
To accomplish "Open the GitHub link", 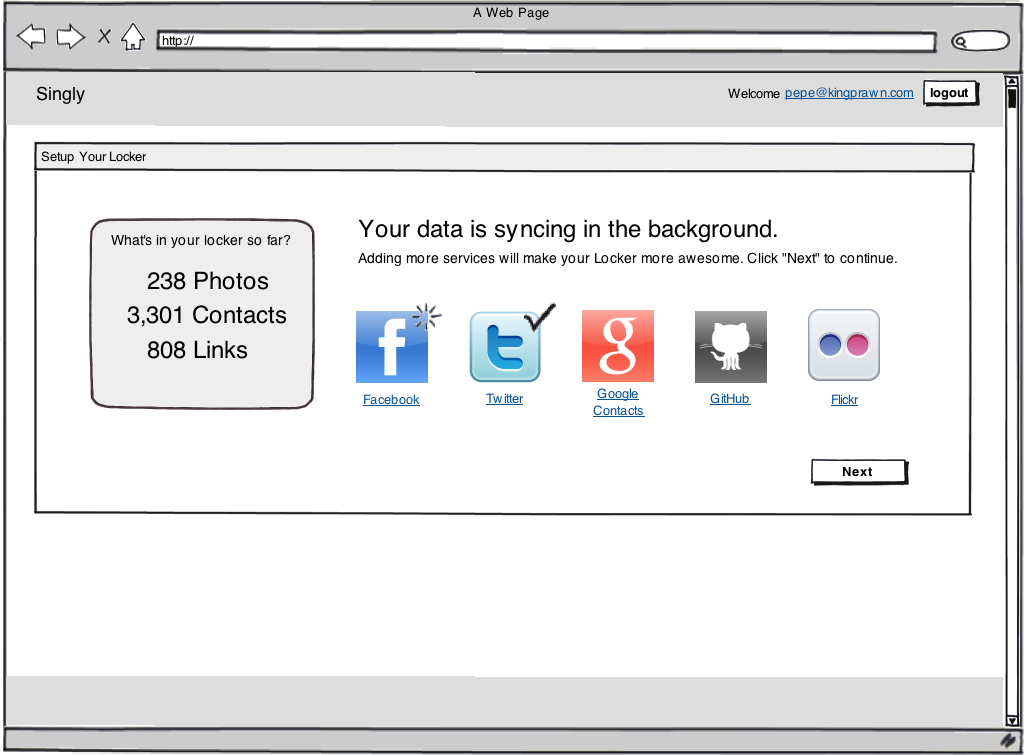I will [729, 398].
